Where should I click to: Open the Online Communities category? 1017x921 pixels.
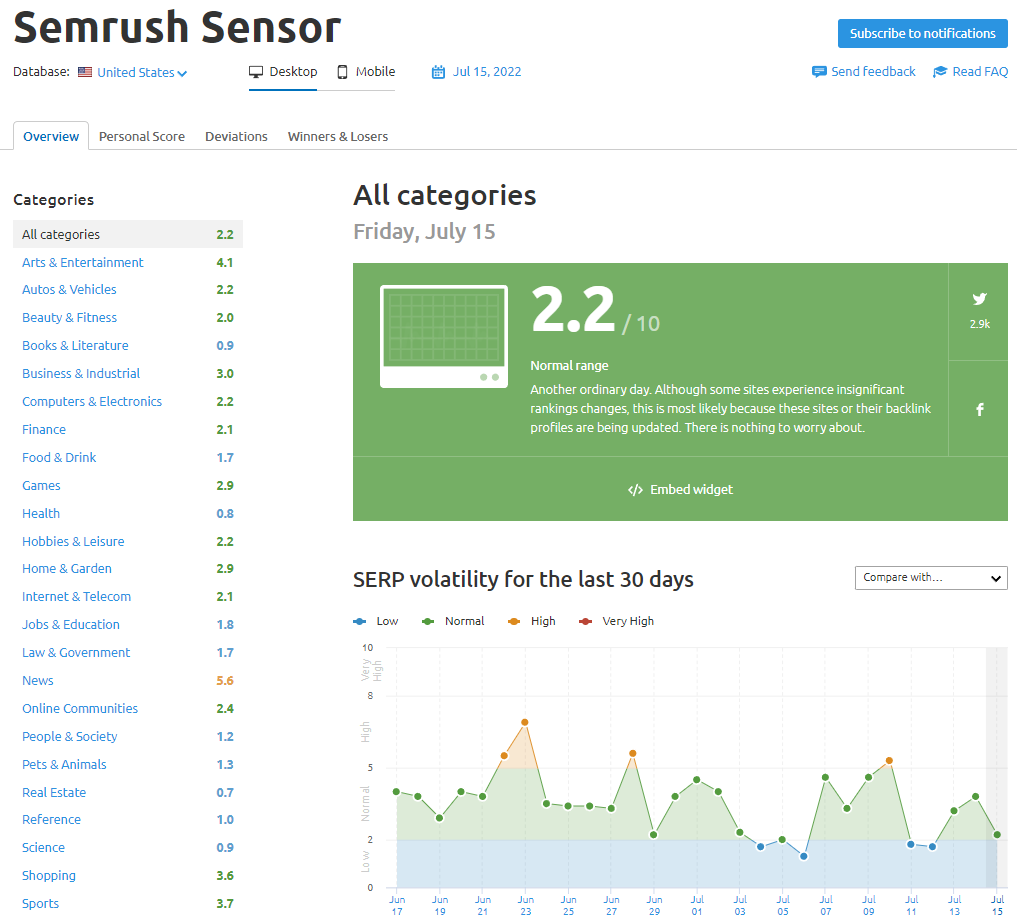80,709
